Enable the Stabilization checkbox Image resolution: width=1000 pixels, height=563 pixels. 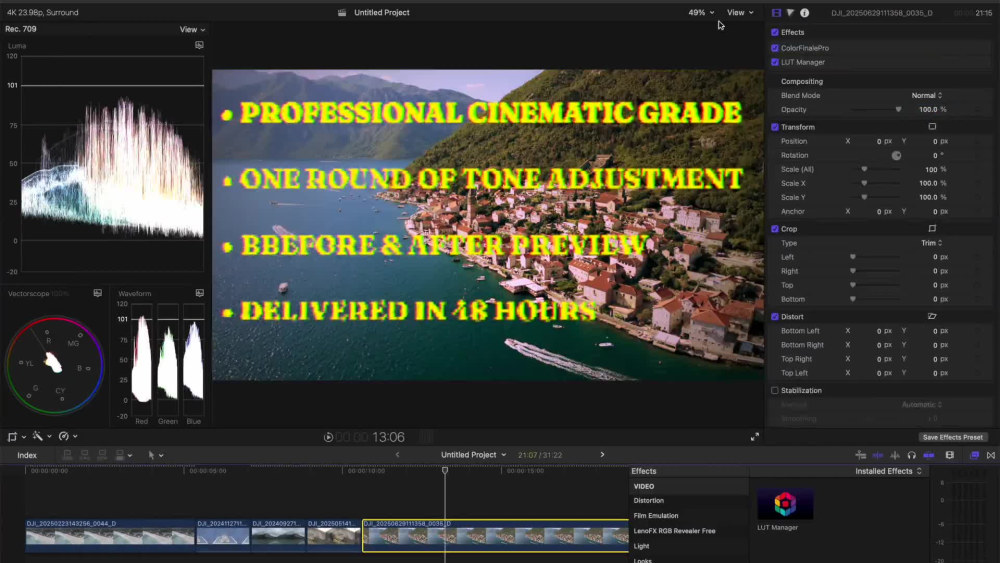pyautogui.click(x=775, y=391)
